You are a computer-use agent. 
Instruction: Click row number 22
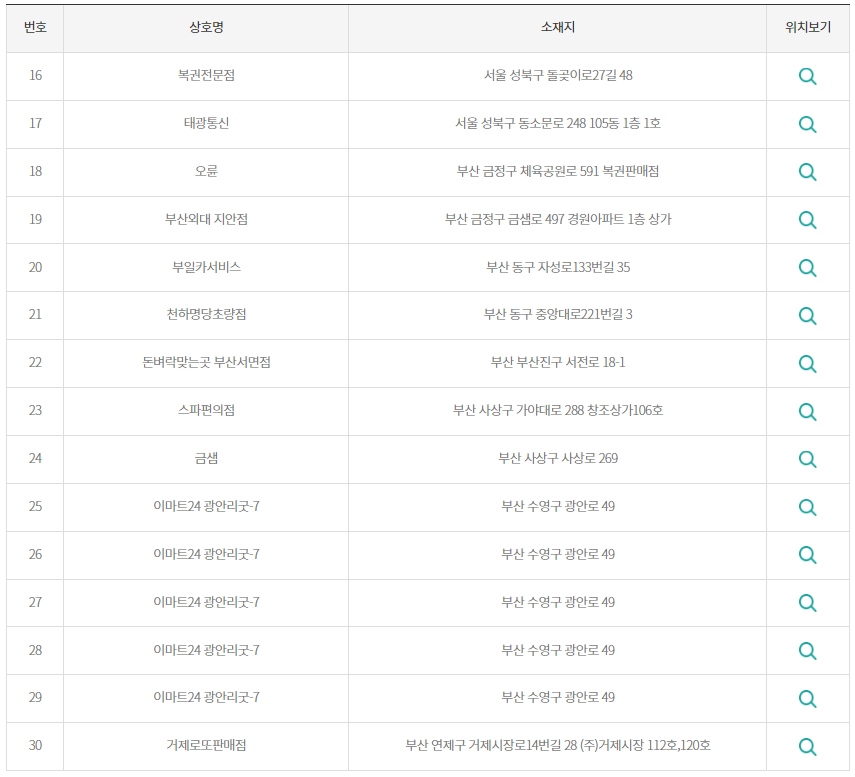[35, 363]
